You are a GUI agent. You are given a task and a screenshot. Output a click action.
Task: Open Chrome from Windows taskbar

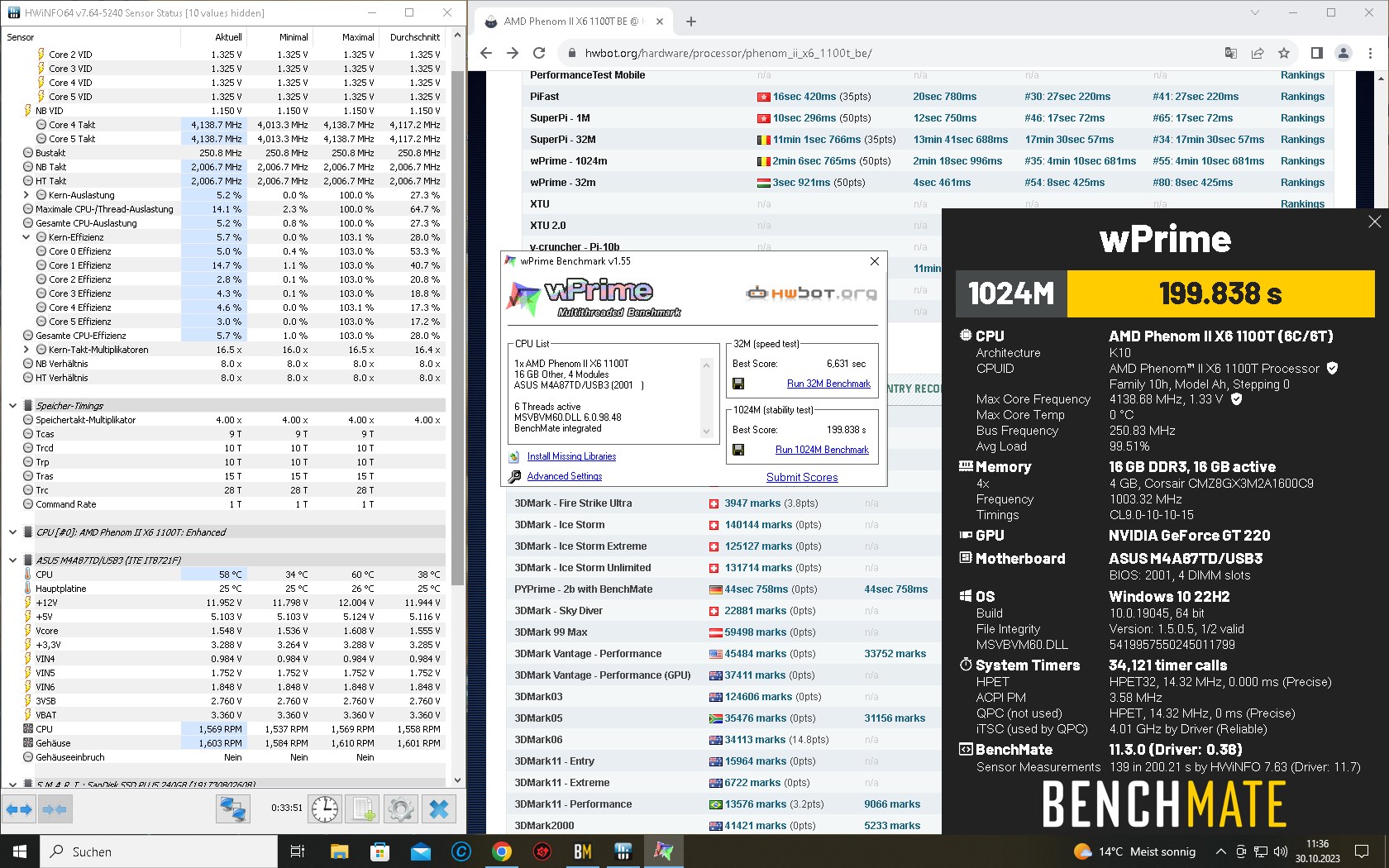(502, 851)
